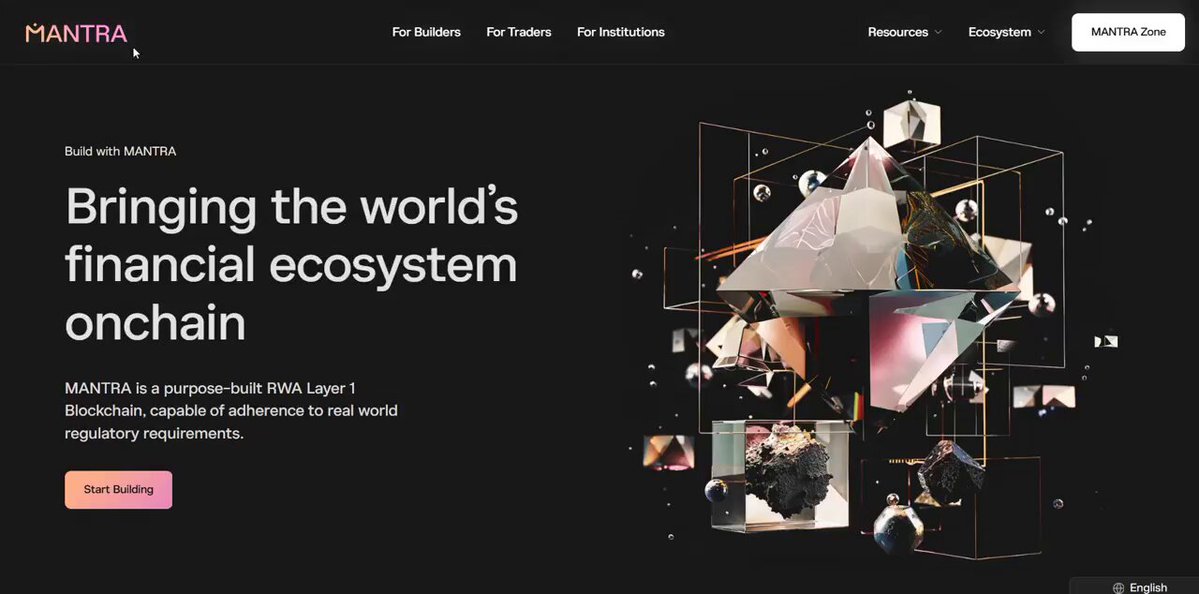Viewport: 1199px width, 594px height.
Task: Go to For Traders
Action: pos(518,32)
